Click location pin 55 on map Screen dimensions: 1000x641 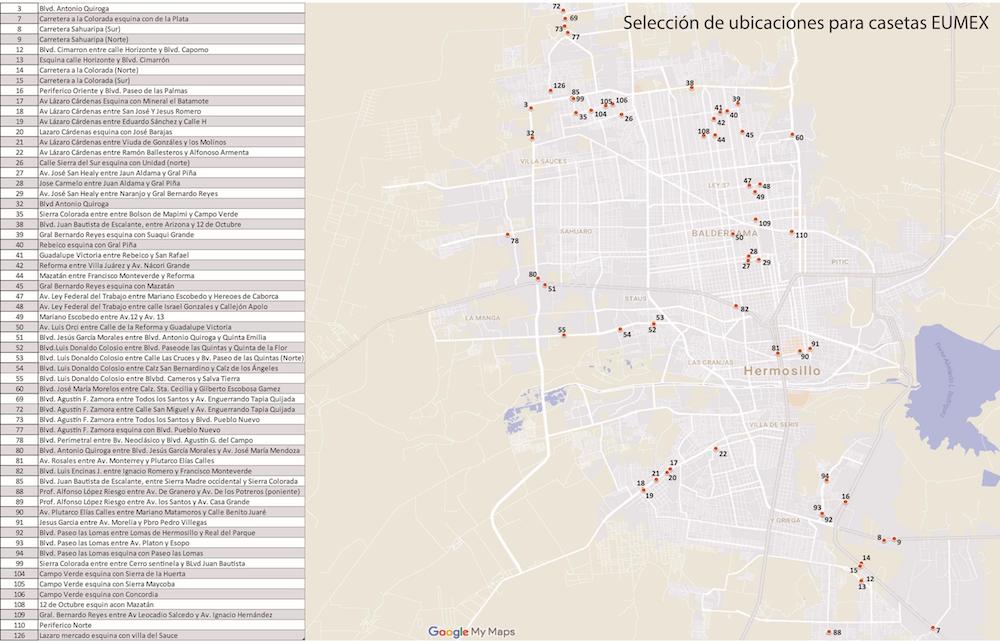click(564, 336)
